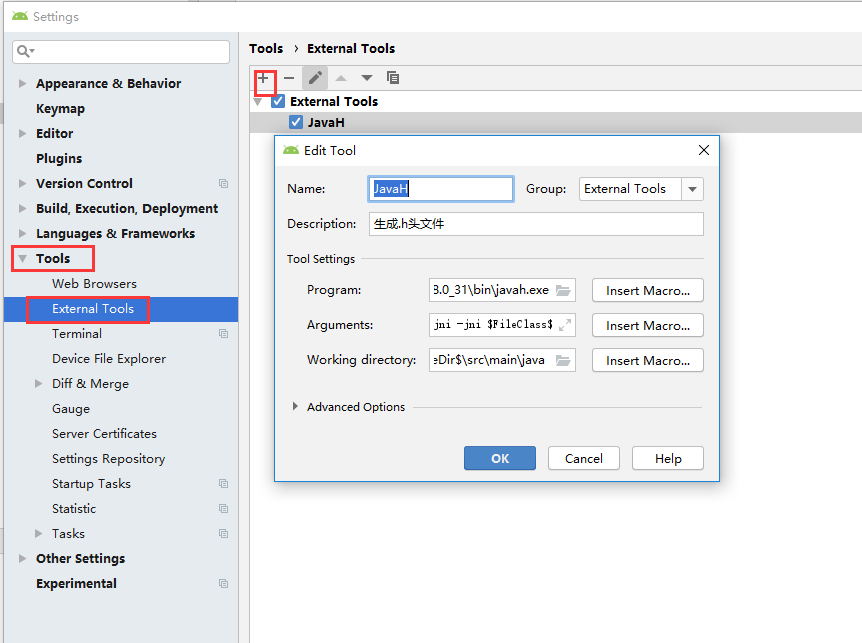
Task: Open the Group dropdown
Action: 692,189
